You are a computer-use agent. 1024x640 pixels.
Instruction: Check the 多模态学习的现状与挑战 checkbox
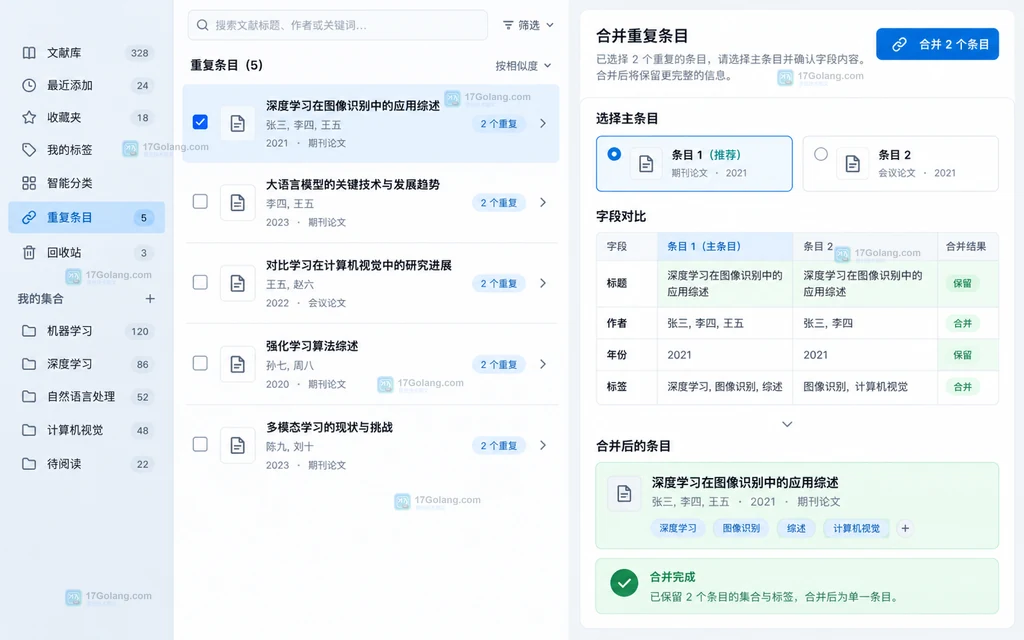click(200, 444)
